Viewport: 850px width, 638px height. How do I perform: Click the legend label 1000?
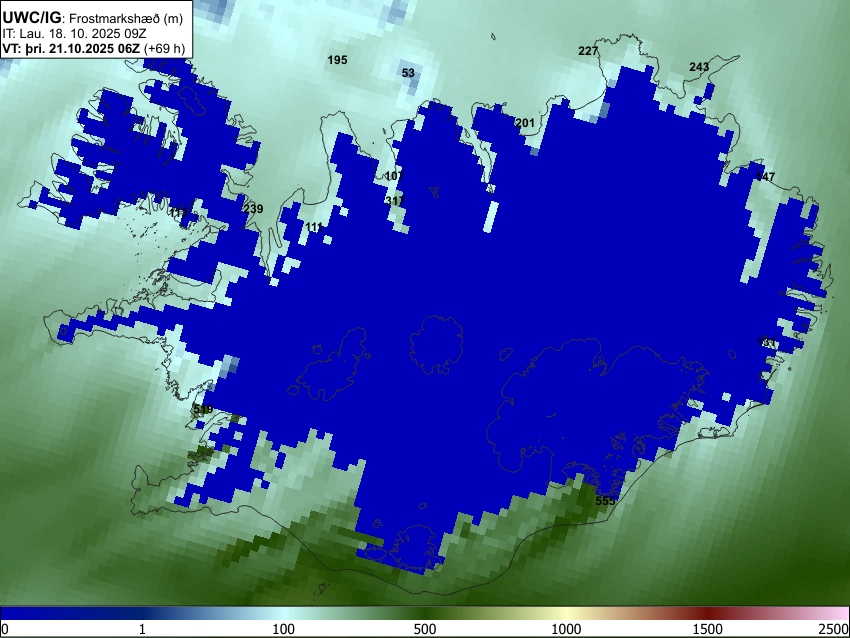tap(566, 629)
